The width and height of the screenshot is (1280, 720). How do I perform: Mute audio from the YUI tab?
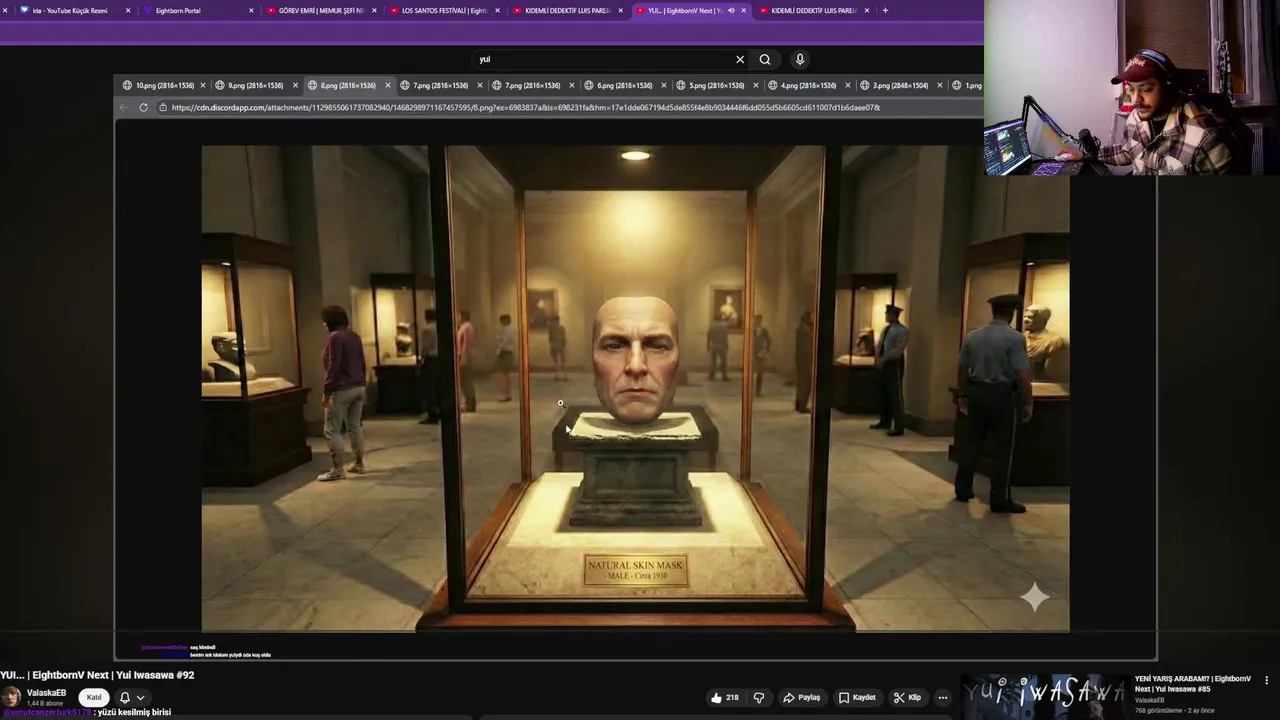(731, 10)
